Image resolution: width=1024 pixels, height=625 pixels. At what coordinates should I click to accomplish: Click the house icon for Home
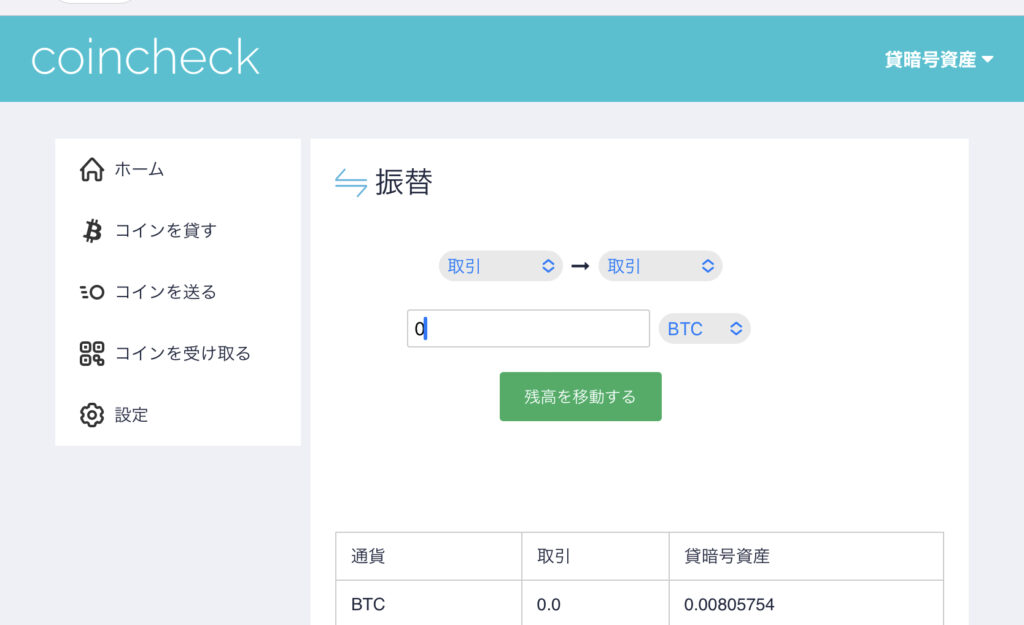[x=91, y=170]
